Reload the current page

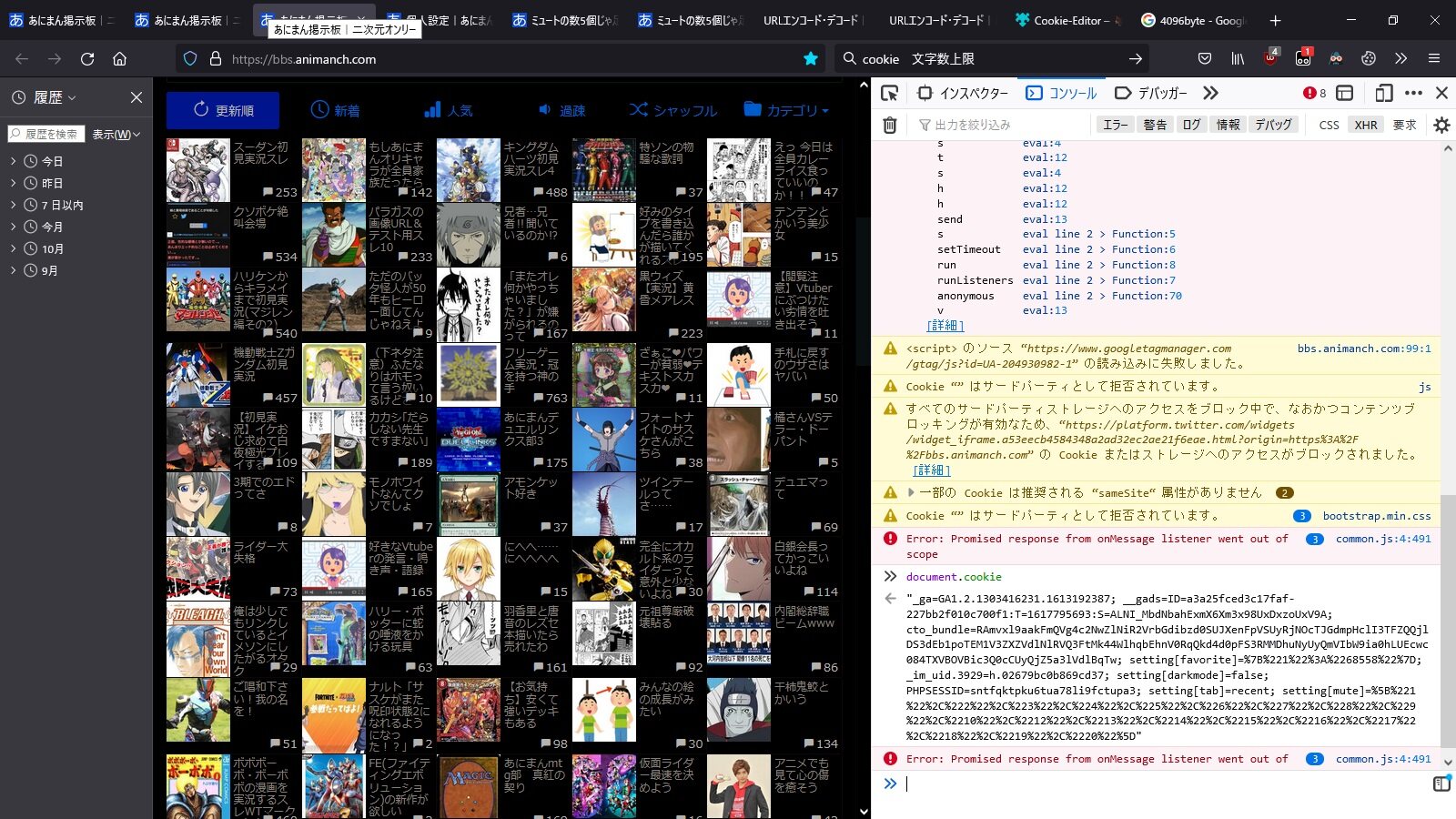(87, 59)
